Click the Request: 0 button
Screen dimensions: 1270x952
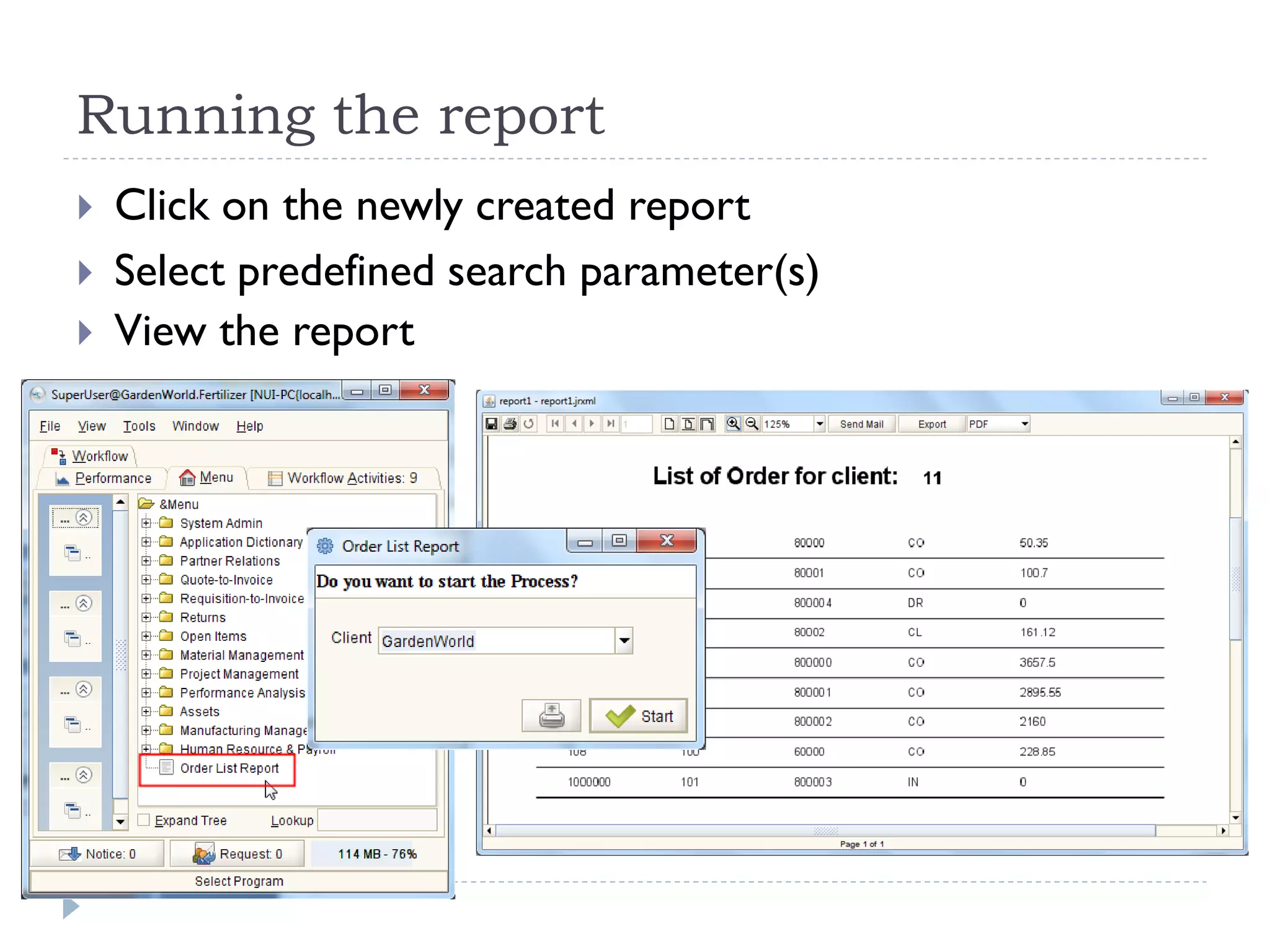click(238, 854)
